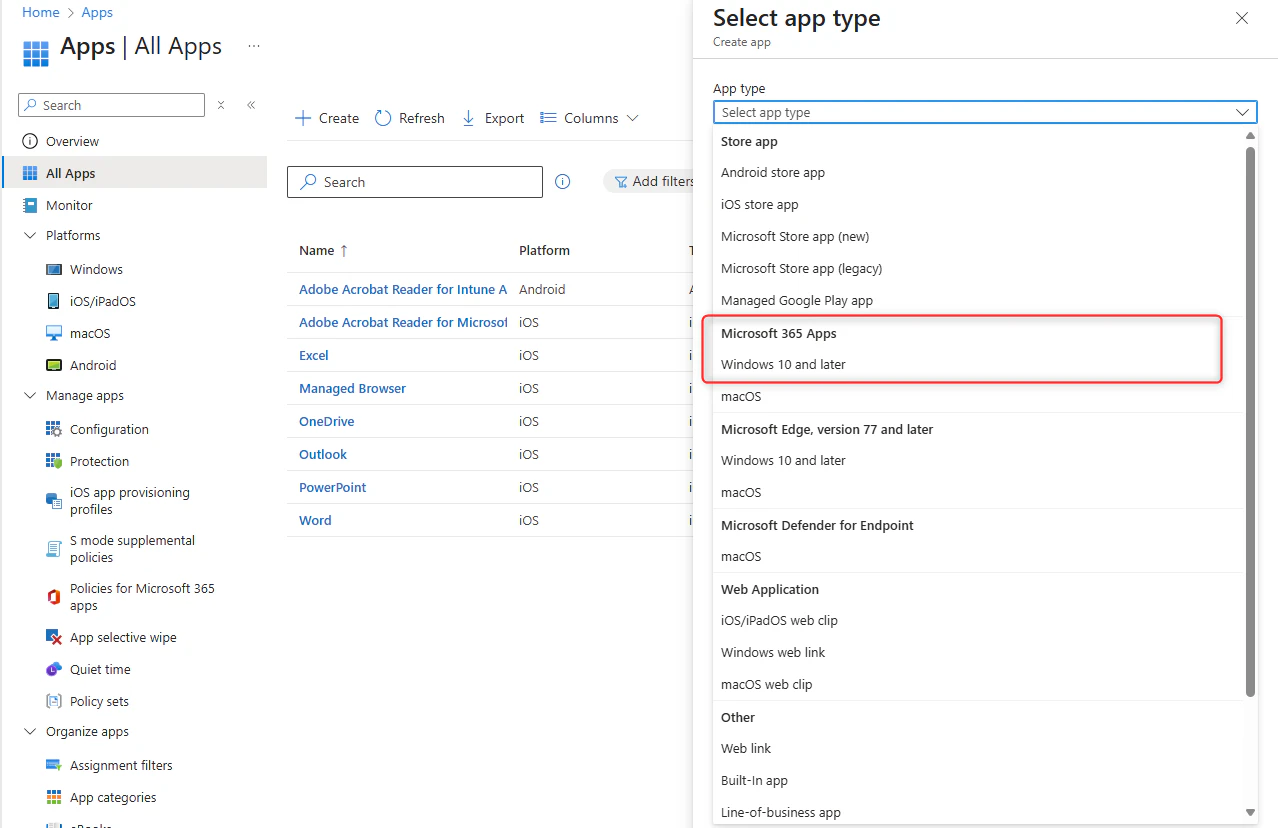This screenshot has width=1278, height=828.
Task: Click the Monitor book icon in sidebar
Action: coord(30,205)
